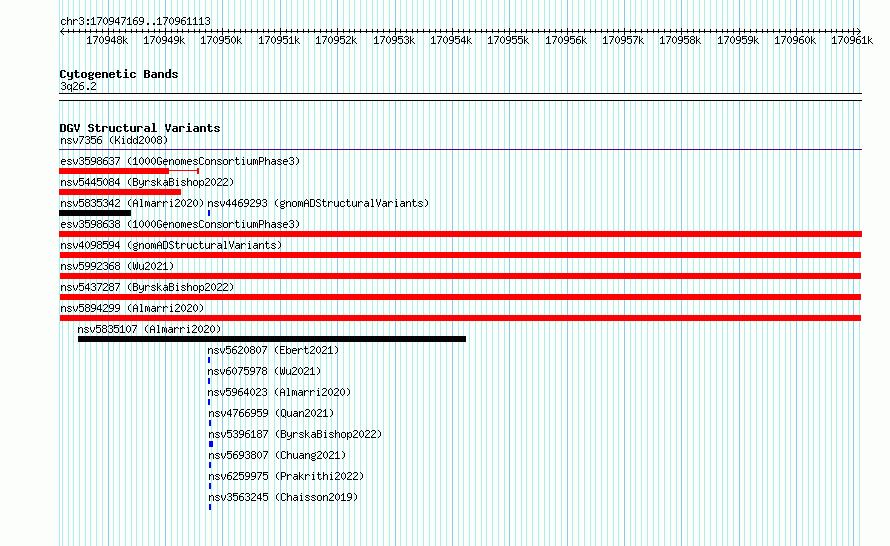Open nsv5835342 (Almarri2020) label
This screenshot has height=546, width=890.
(132, 203)
